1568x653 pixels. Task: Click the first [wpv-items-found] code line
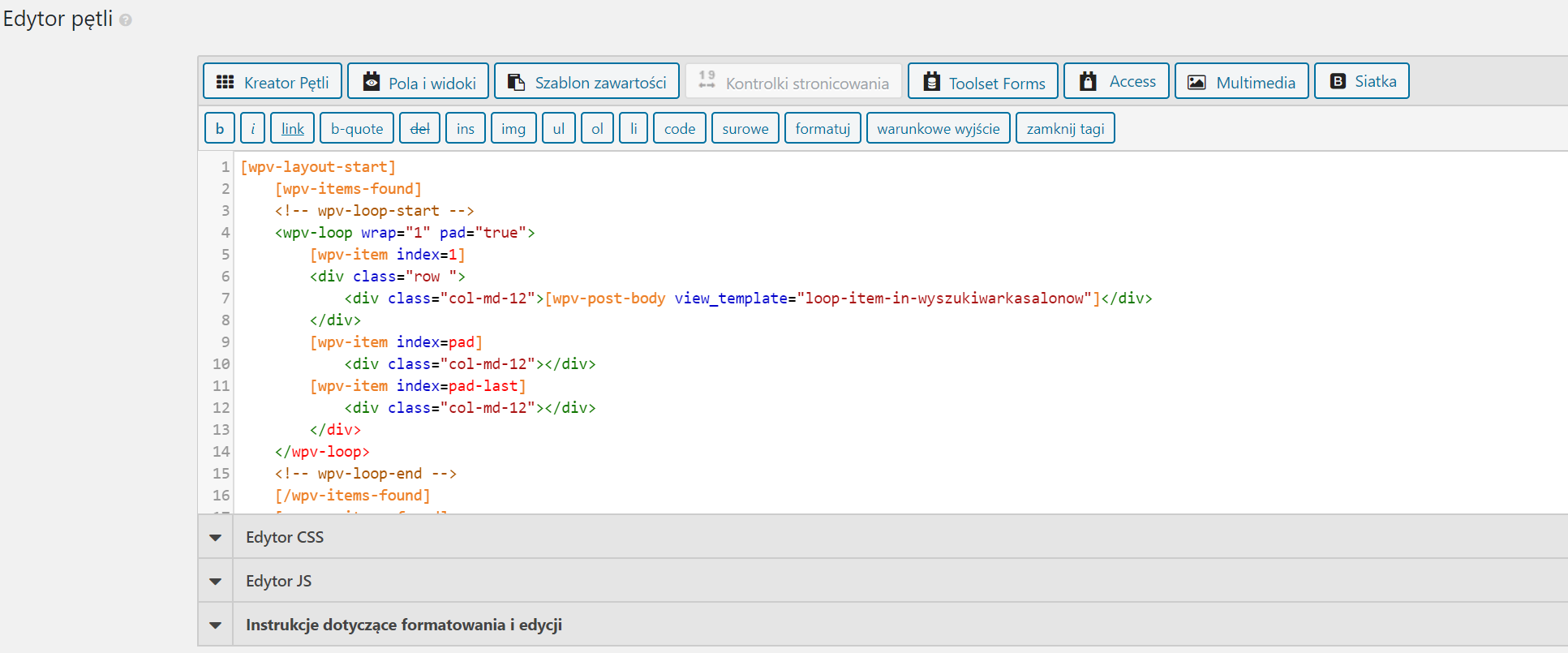(x=349, y=189)
